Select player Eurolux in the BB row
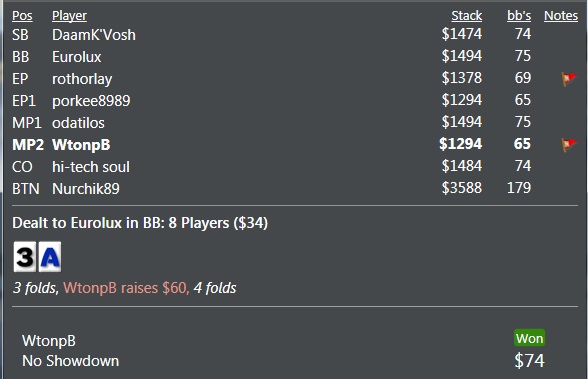Viewport: 588px width, 379px height. pos(76,57)
